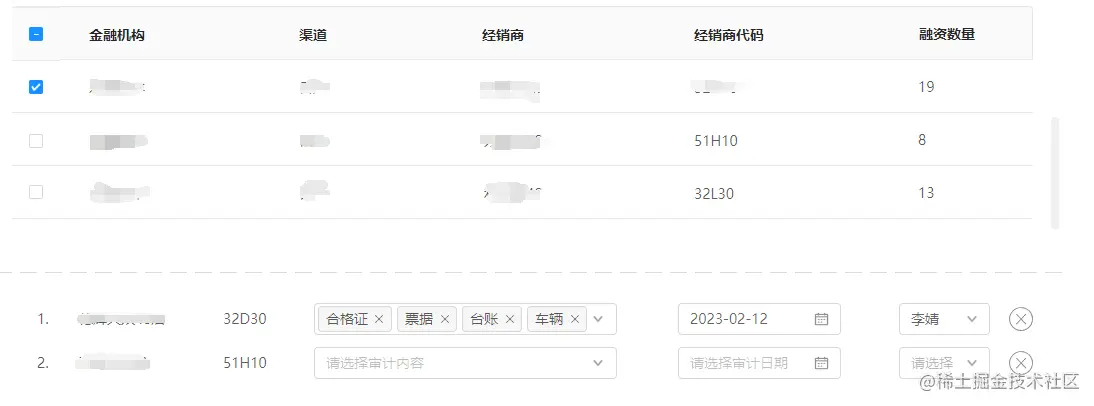
Task: Check the row with code 51H10
Action: [x=36, y=141]
